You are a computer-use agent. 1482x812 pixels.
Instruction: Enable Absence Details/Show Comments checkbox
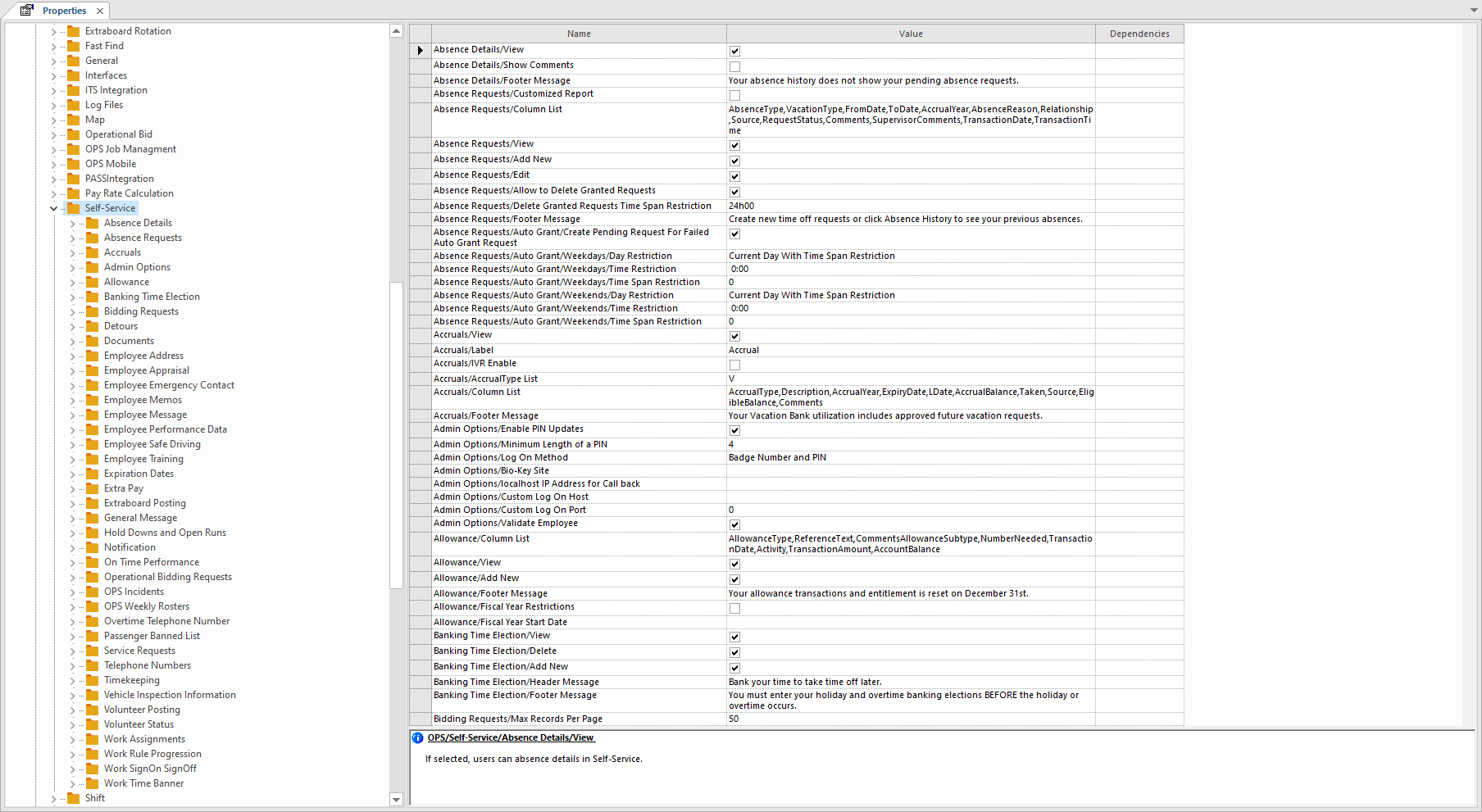(x=734, y=66)
